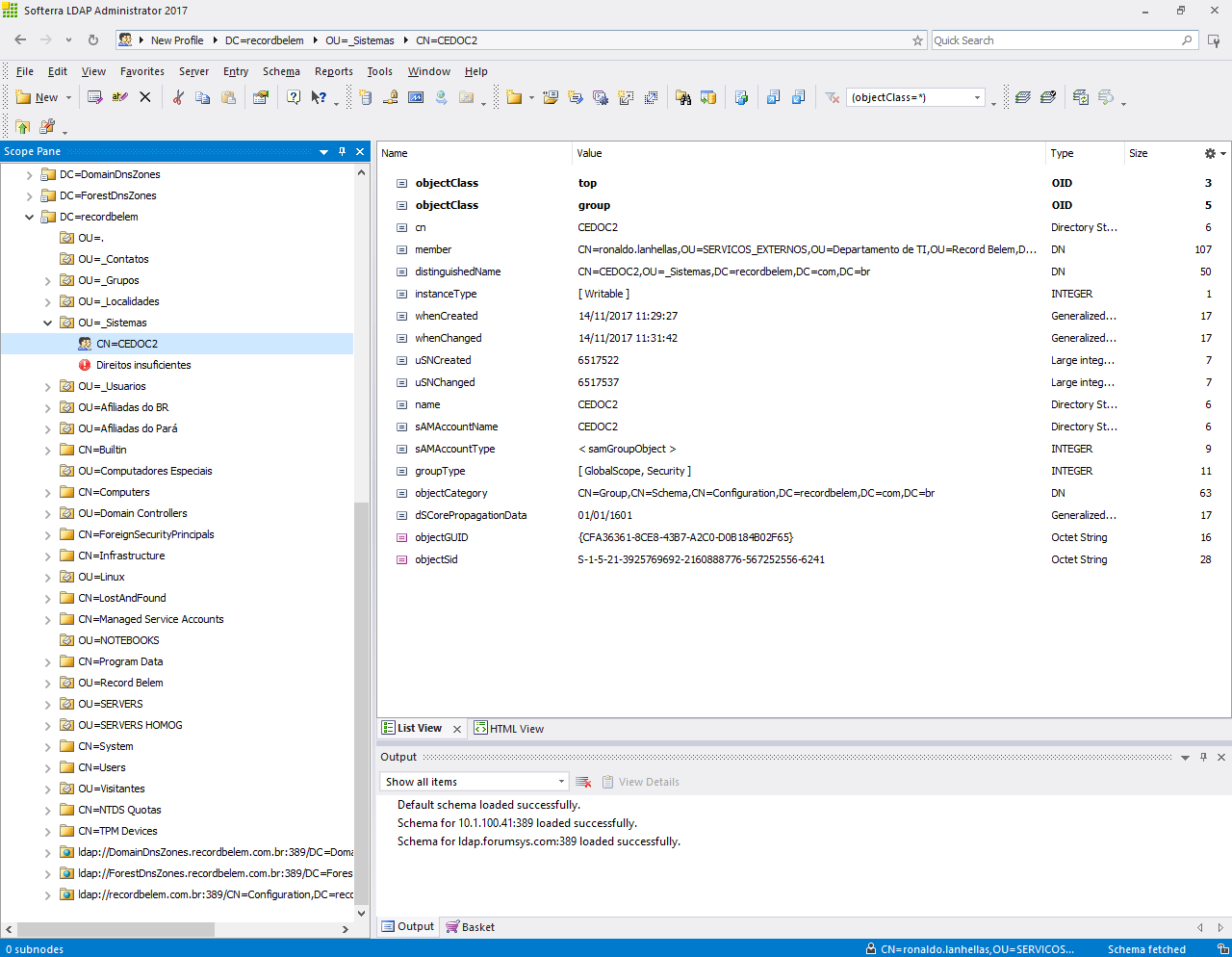The image size is (1232, 957).
Task: Open the Server menu
Action: coord(193,71)
